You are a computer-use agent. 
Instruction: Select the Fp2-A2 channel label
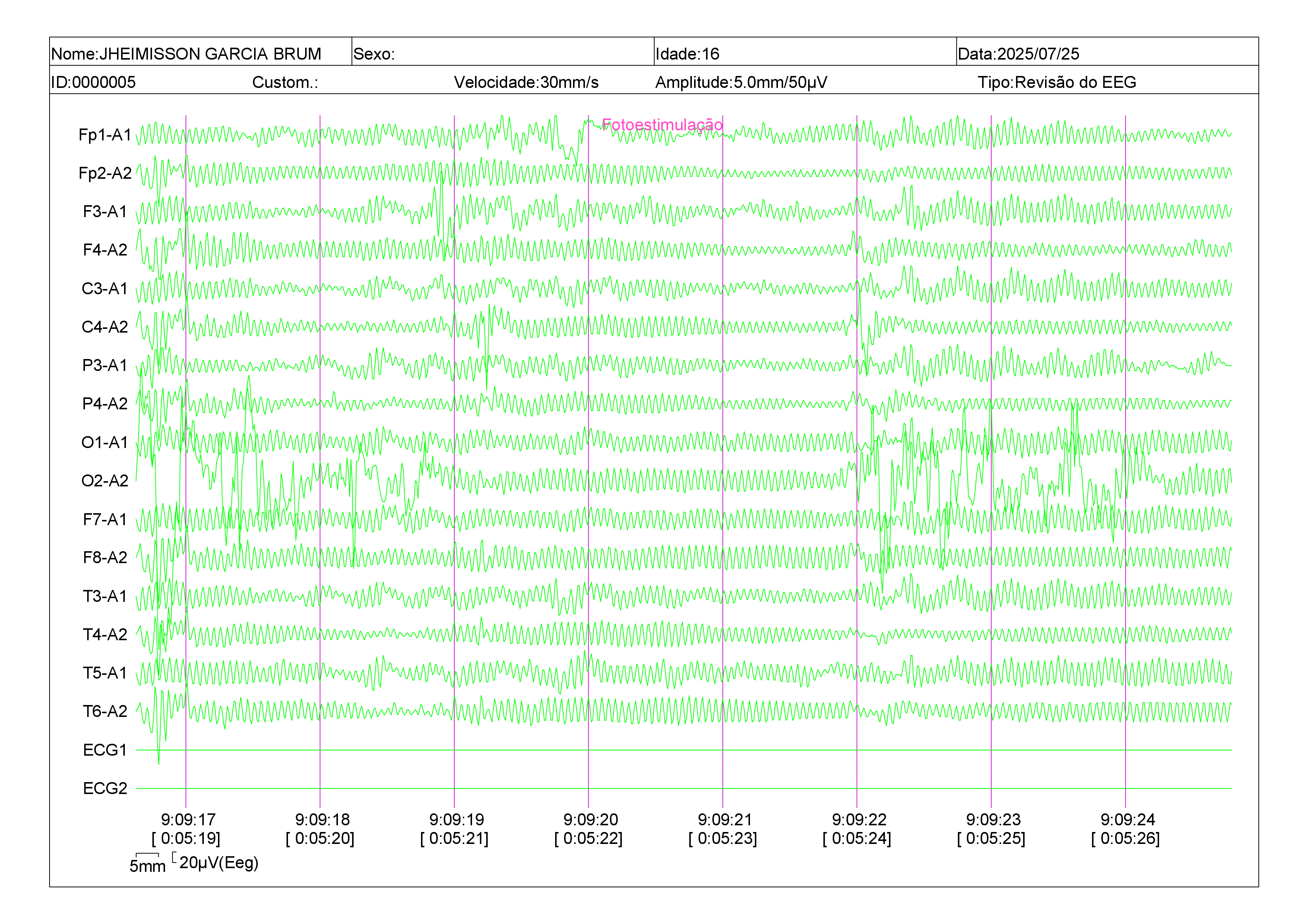[105, 173]
